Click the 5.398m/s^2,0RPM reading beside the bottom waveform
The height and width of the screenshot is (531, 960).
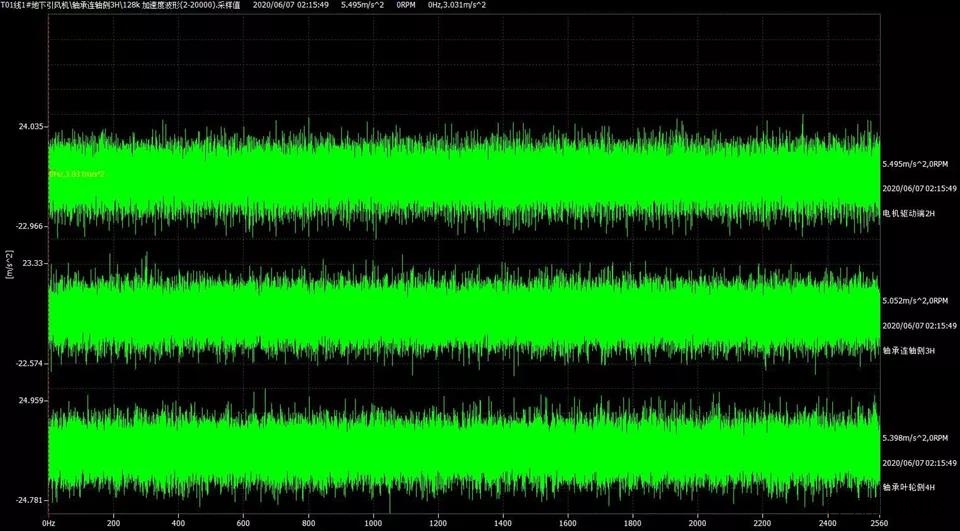(x=920, y=438)
